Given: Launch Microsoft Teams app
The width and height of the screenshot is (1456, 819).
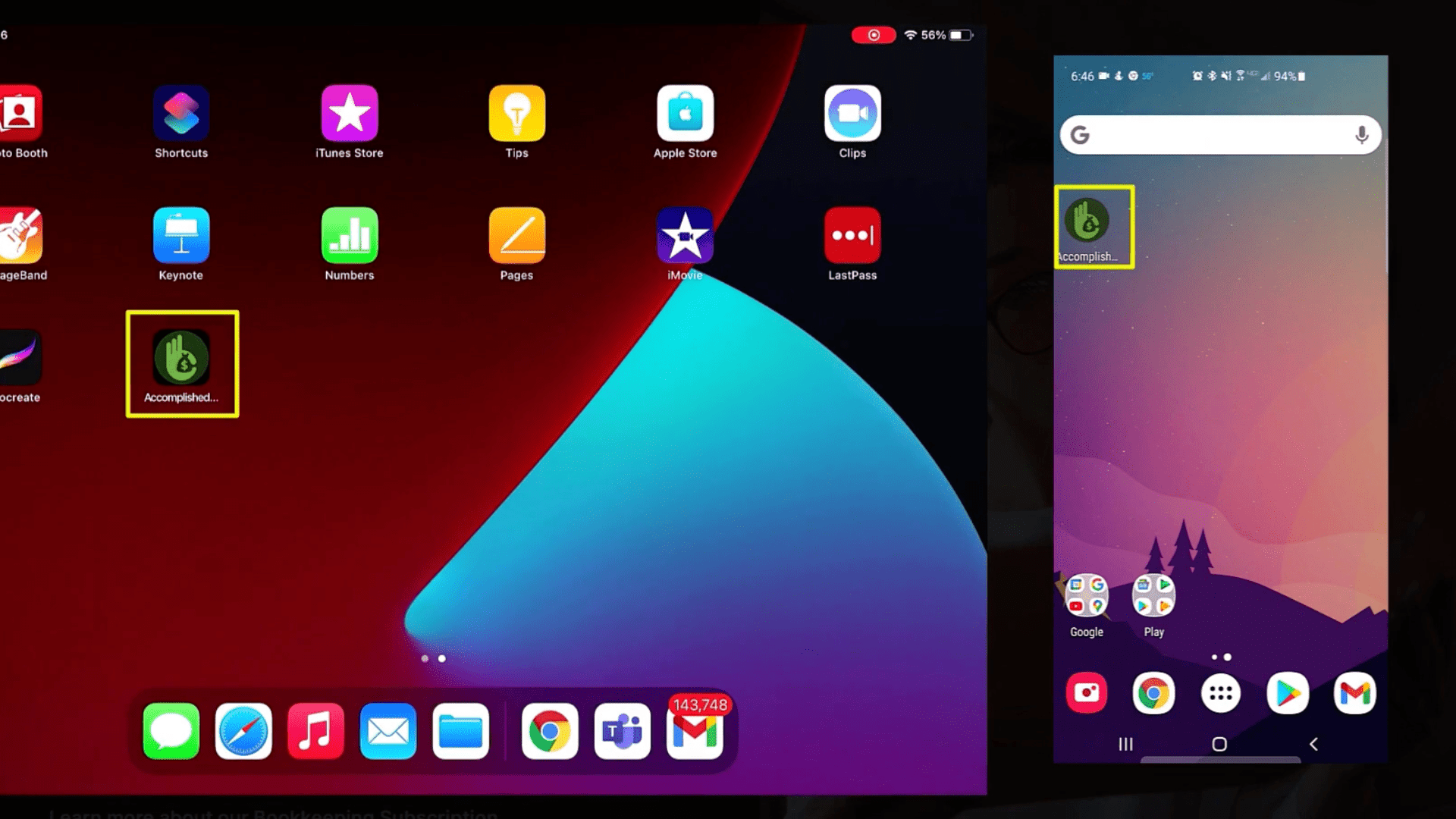Looking at the screenshot, I should pyautogui.click(x=621, y=730).
